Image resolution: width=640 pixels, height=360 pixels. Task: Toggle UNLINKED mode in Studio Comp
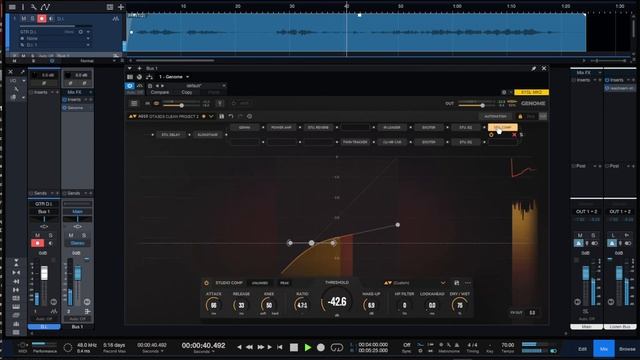click(260, 283)
